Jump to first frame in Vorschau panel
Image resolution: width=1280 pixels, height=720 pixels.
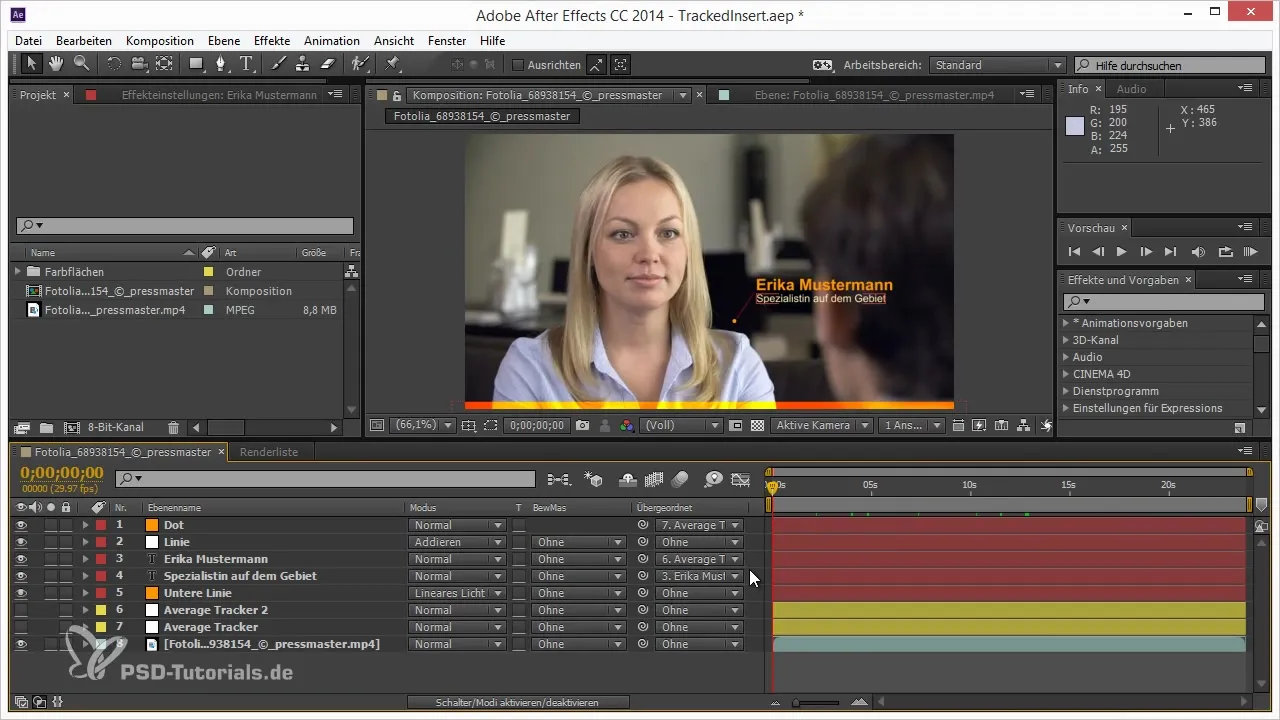tap(1074, 251)
